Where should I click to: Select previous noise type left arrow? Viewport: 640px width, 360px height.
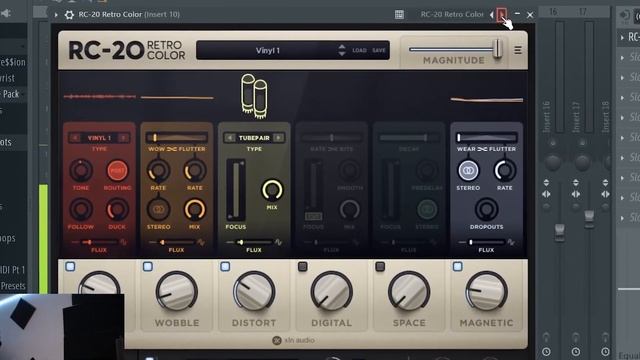click(x=75, y=138)
